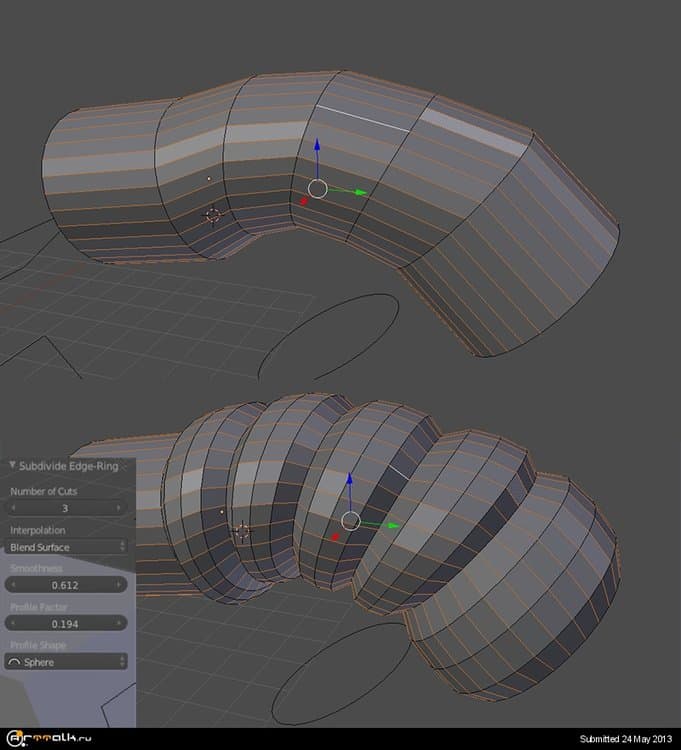681x750 pixels.
Task: Click the 3D cursor crosshair in upper viewport
Action: coord(212,214)
